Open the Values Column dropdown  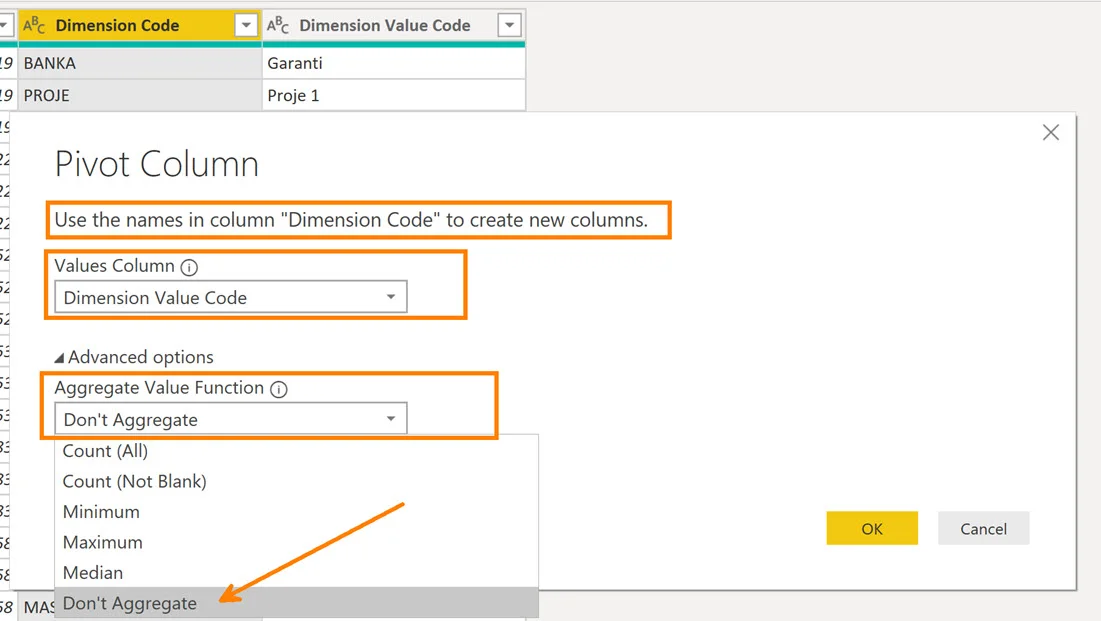coord(231,297)
